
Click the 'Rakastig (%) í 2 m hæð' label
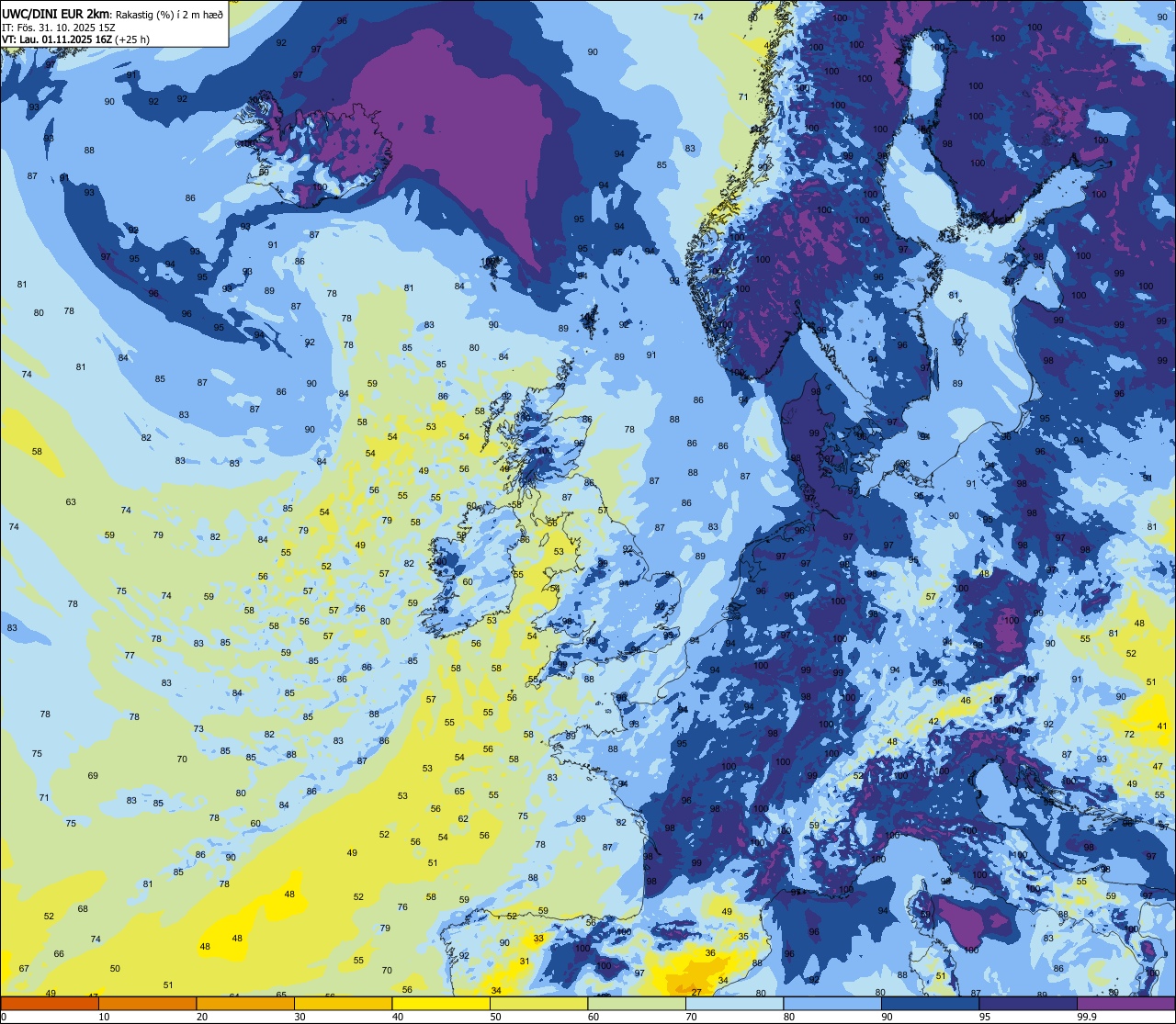(x=169, y=15)
